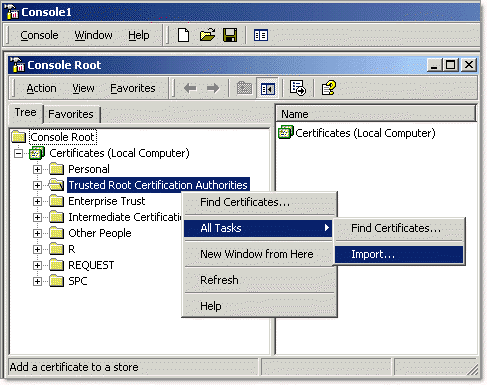Choose Find Certificates in the All Tasks submenu
Image resolution: width=487 pixels, height=385 pixels.
(399, 228)
